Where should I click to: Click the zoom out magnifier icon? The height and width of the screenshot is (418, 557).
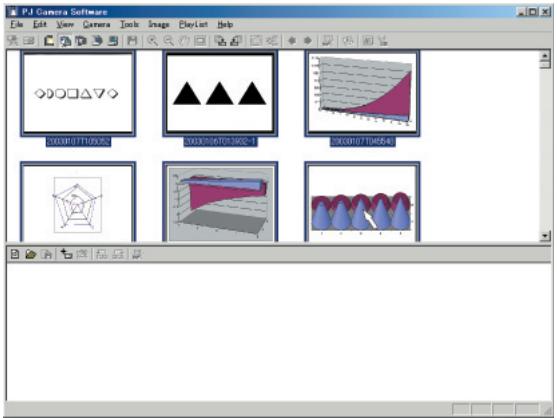point(168,41)
